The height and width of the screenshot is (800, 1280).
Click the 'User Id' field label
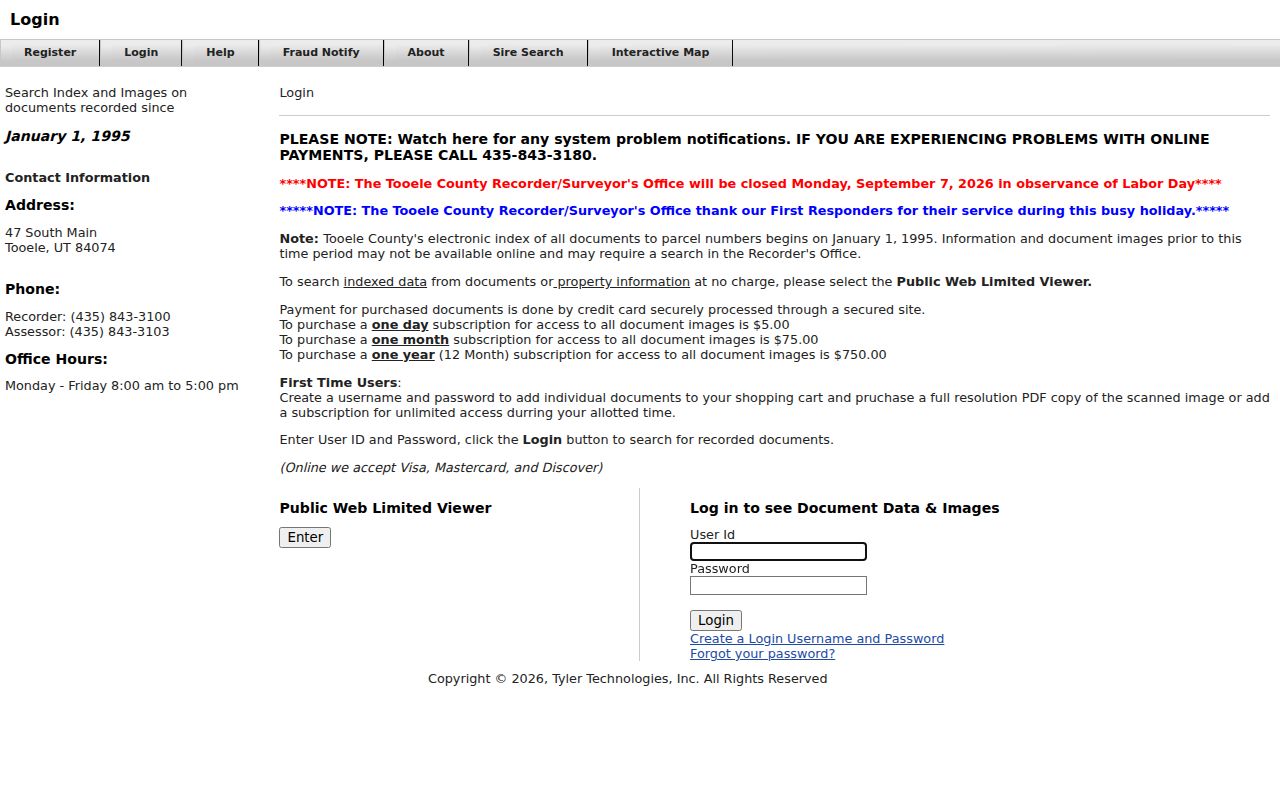[712, 535]
